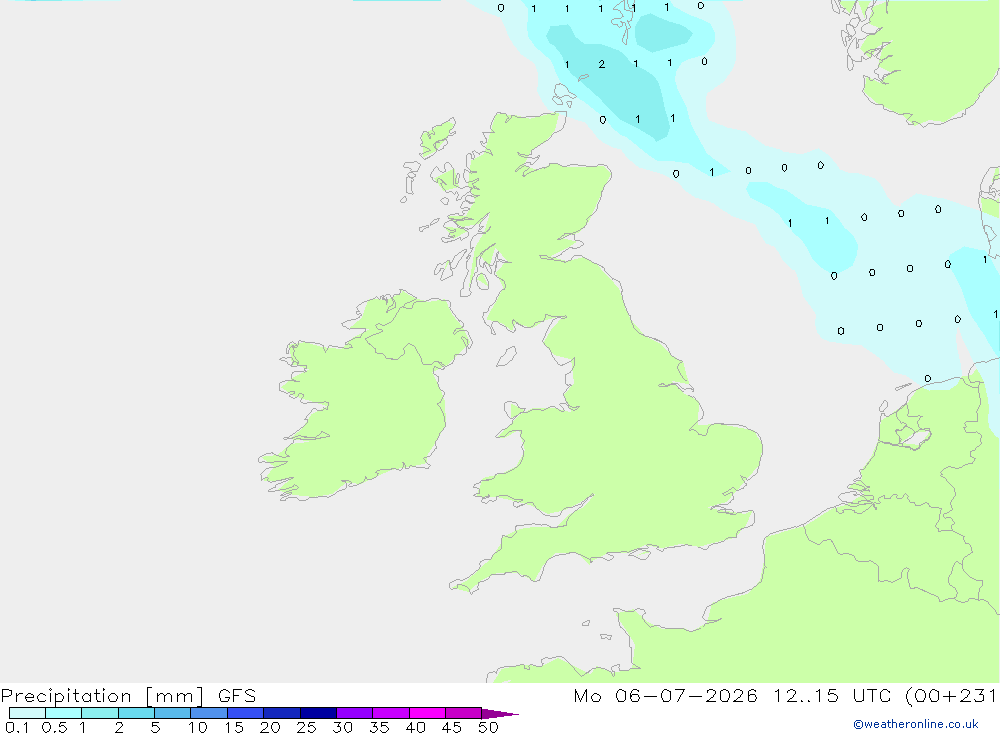Click the 30 to 35 mm legend swatch
The height and width of the screenshot is (733, 1000).
pyautogui.click(x=355, y=713)
